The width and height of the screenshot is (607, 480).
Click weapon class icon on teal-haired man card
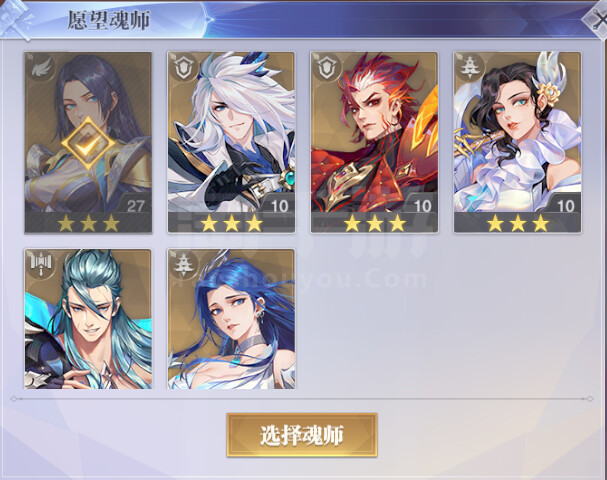click(x=41, y=264)
